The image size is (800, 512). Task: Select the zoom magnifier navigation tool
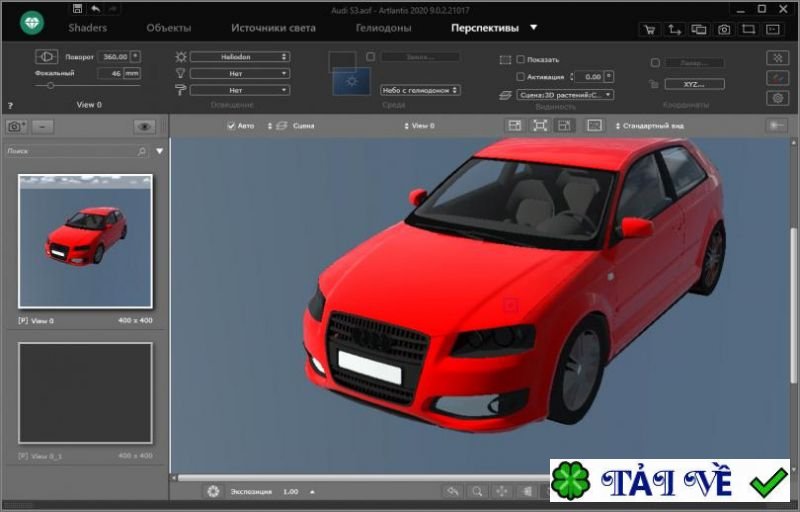coord(478,492)
